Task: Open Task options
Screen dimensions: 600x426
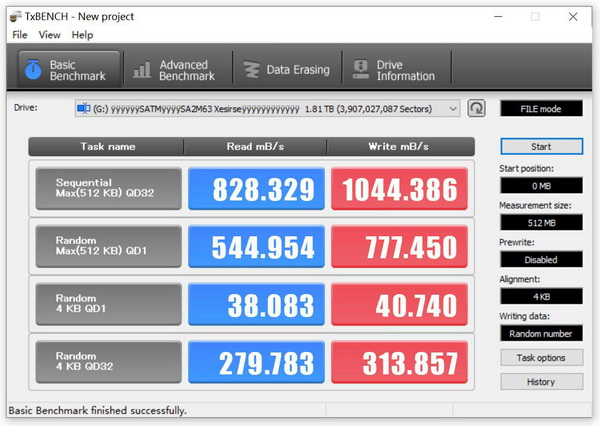Action: tap(541, 357)
